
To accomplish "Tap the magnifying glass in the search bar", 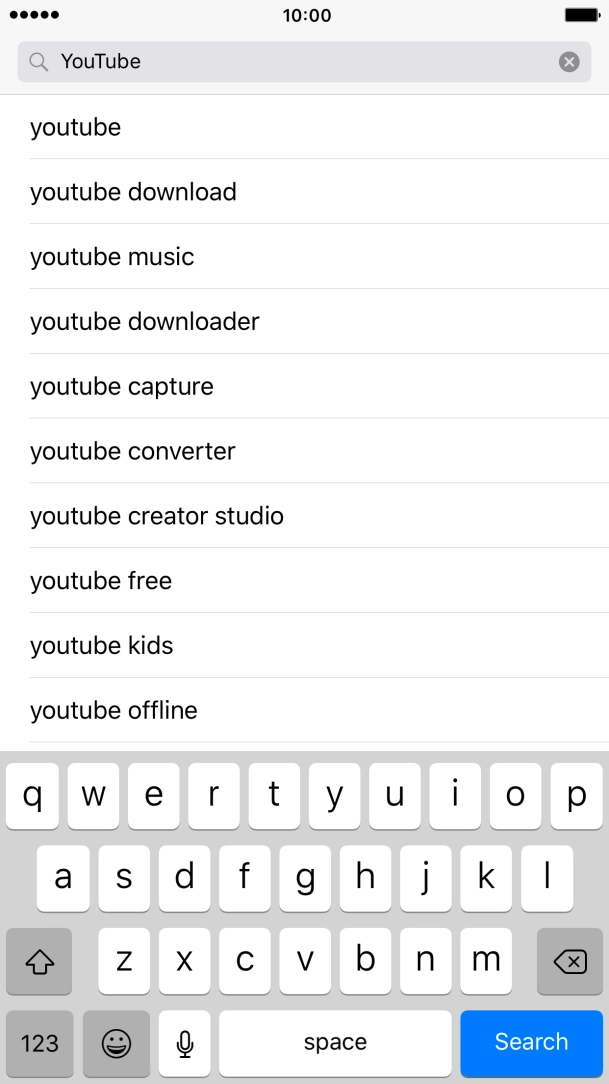I will pyautogui.click(x=39, y=61).
